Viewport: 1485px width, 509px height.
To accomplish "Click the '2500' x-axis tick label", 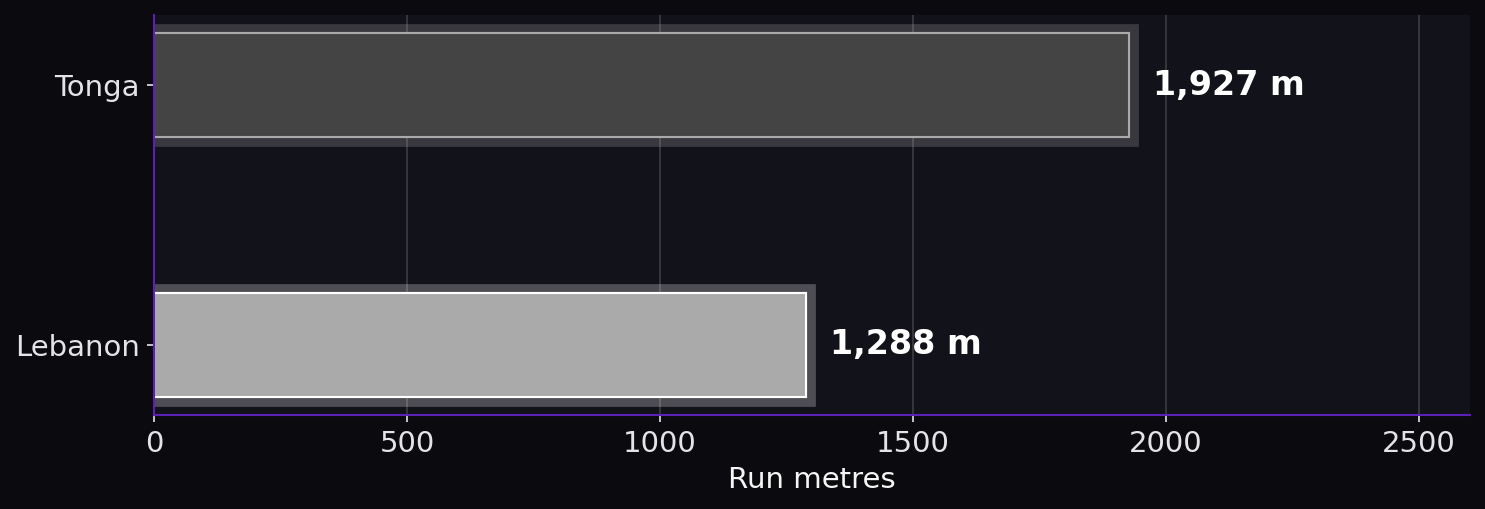I will point(1418,443).
